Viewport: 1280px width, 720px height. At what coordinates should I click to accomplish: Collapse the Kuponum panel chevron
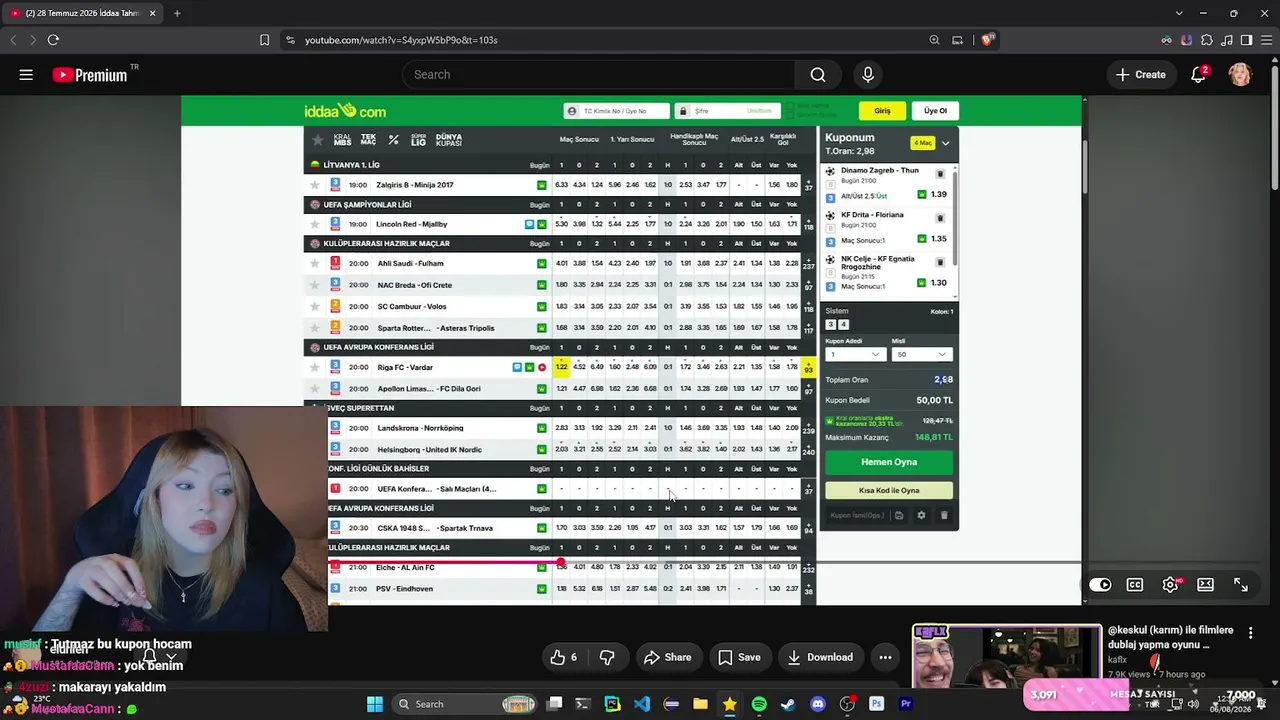(945, 143)
